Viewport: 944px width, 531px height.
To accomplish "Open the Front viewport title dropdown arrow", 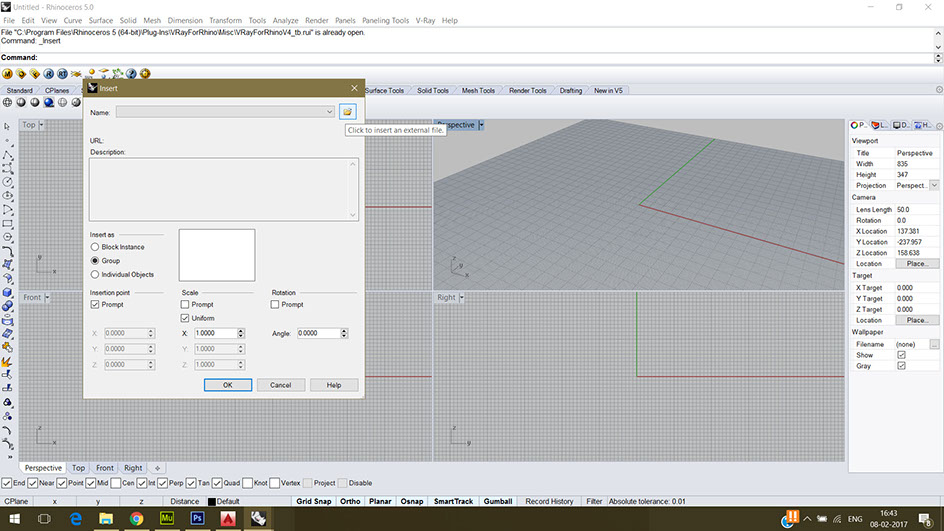I will (x=47, y=297).
